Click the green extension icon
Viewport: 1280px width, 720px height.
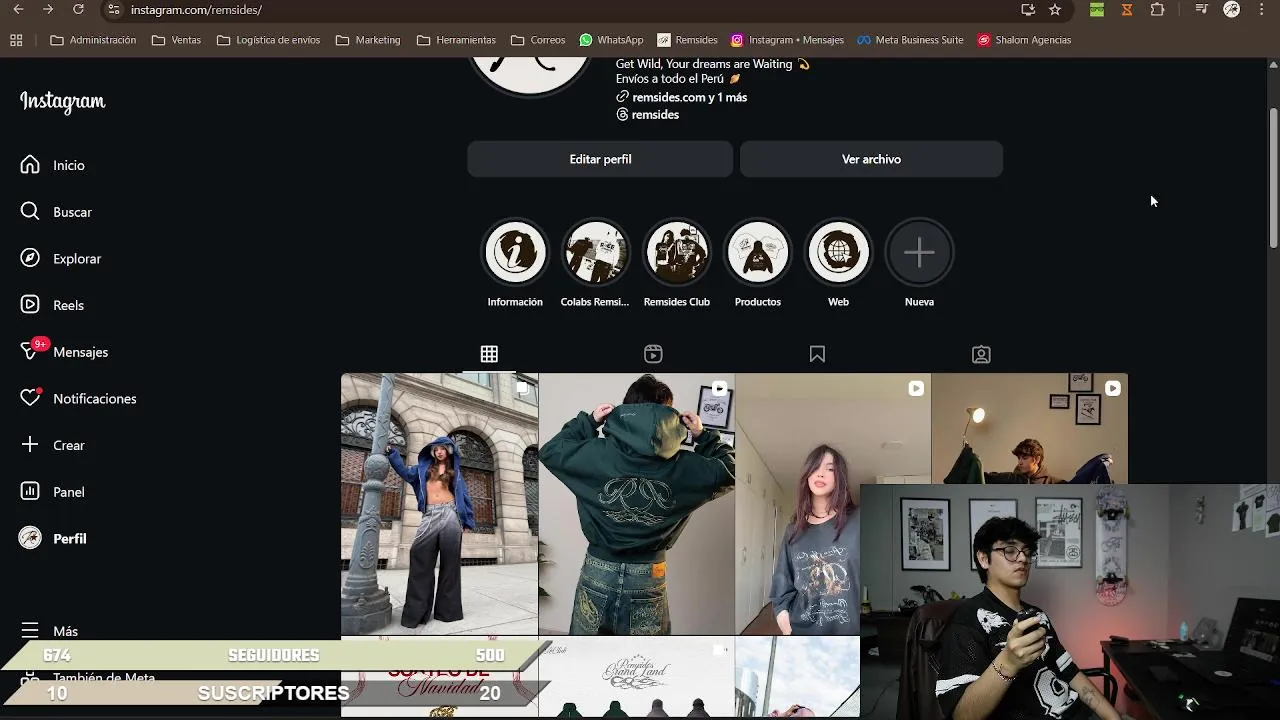tap(1097, 9)
